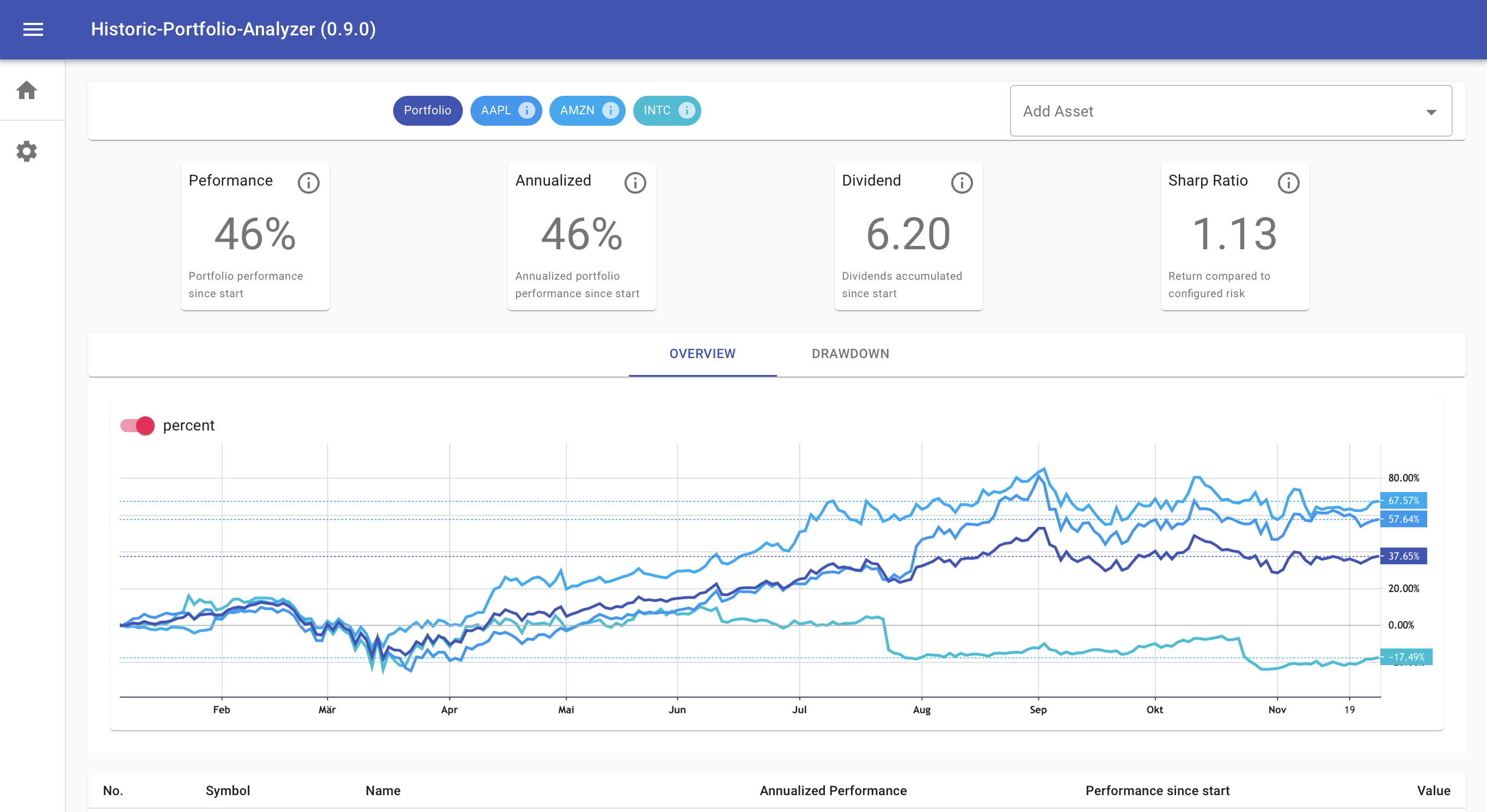Sort by the No. column header
The height and width of the screenshot is (812, 1487).
pyautogui.click(x=113, y=791)
